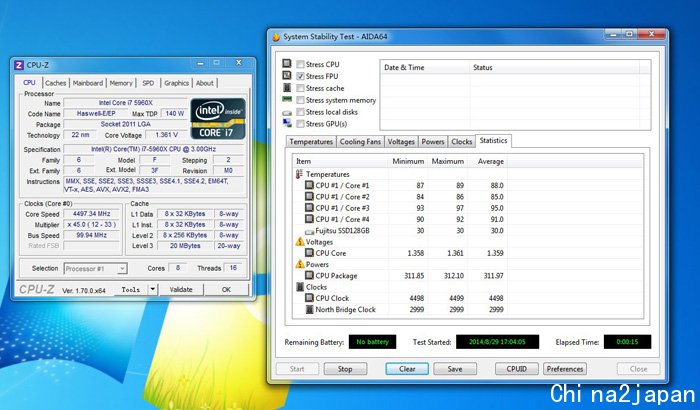Viewport: 700px width, 410px height.
Task: Click the North Bridge Clock row icon
Action: pos(309,309)
